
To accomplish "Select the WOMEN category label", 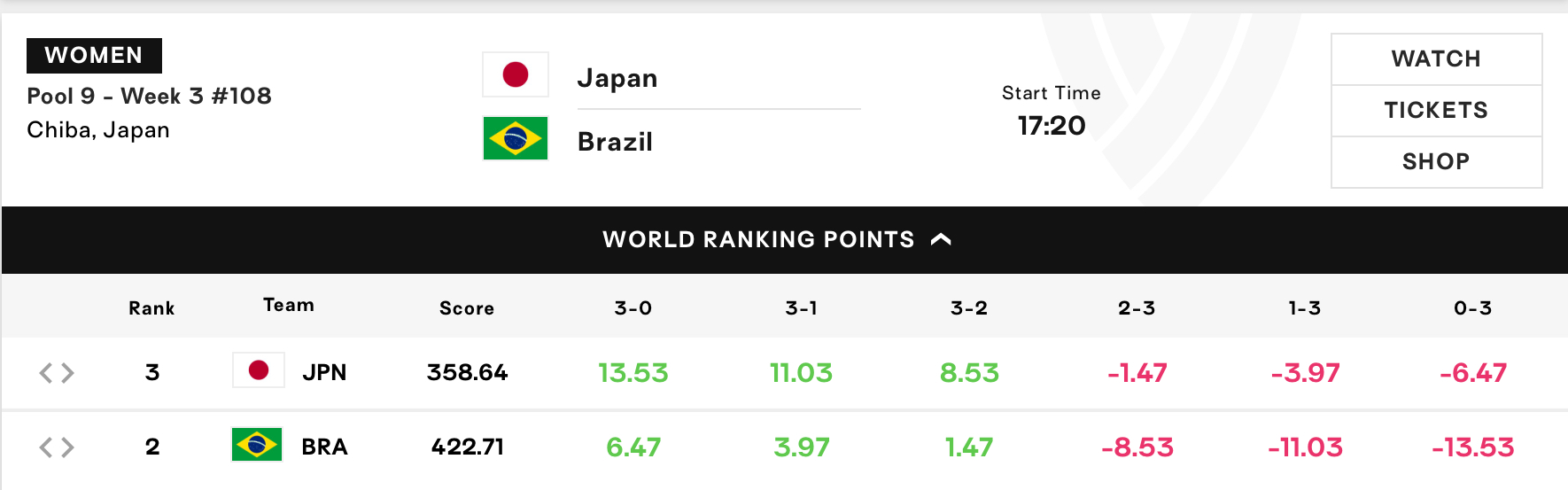I will point(94,56).
